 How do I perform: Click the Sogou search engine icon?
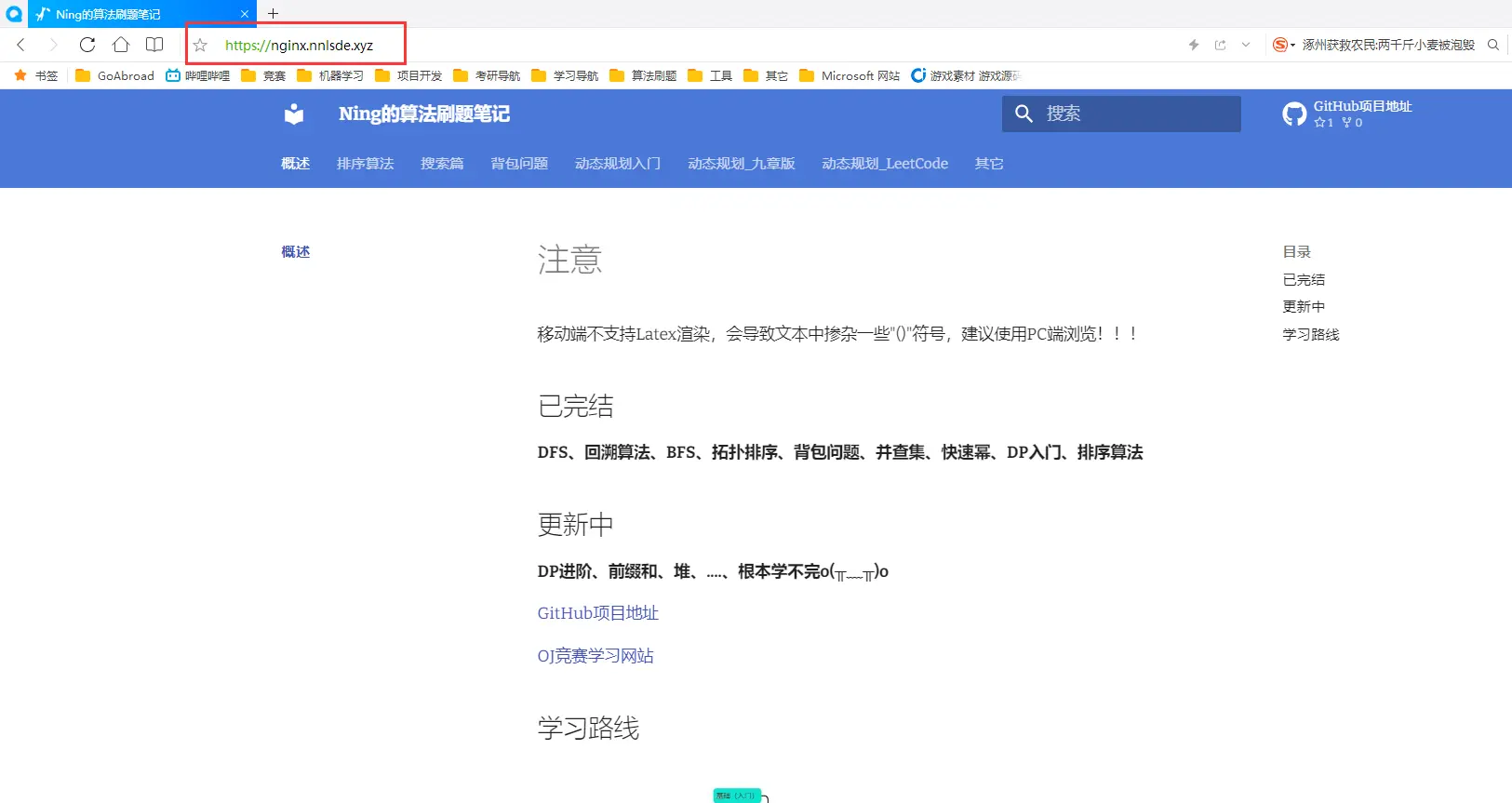pos(1280,45)
